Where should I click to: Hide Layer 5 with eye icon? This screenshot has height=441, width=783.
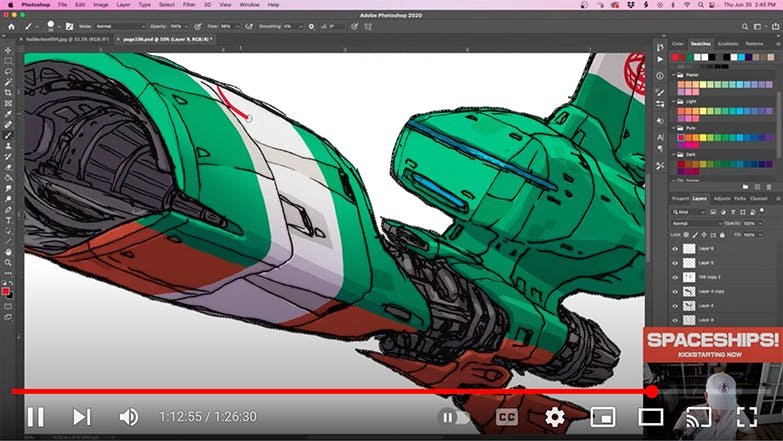click(675, 263)
